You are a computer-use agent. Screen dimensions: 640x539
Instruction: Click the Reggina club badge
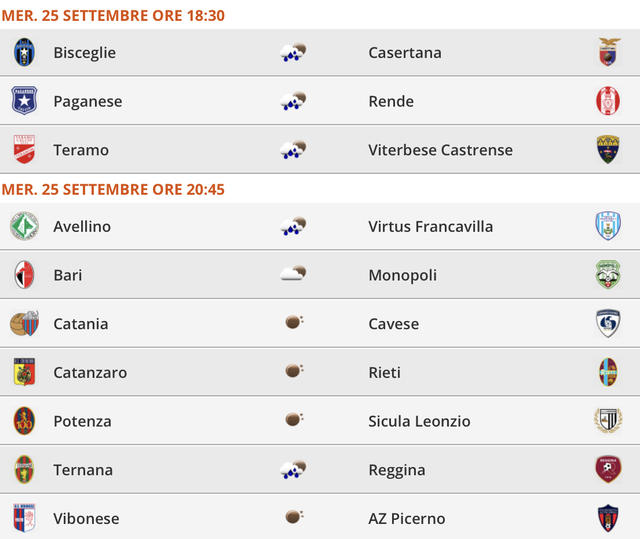pyautogui.click(x=608, y=470)
